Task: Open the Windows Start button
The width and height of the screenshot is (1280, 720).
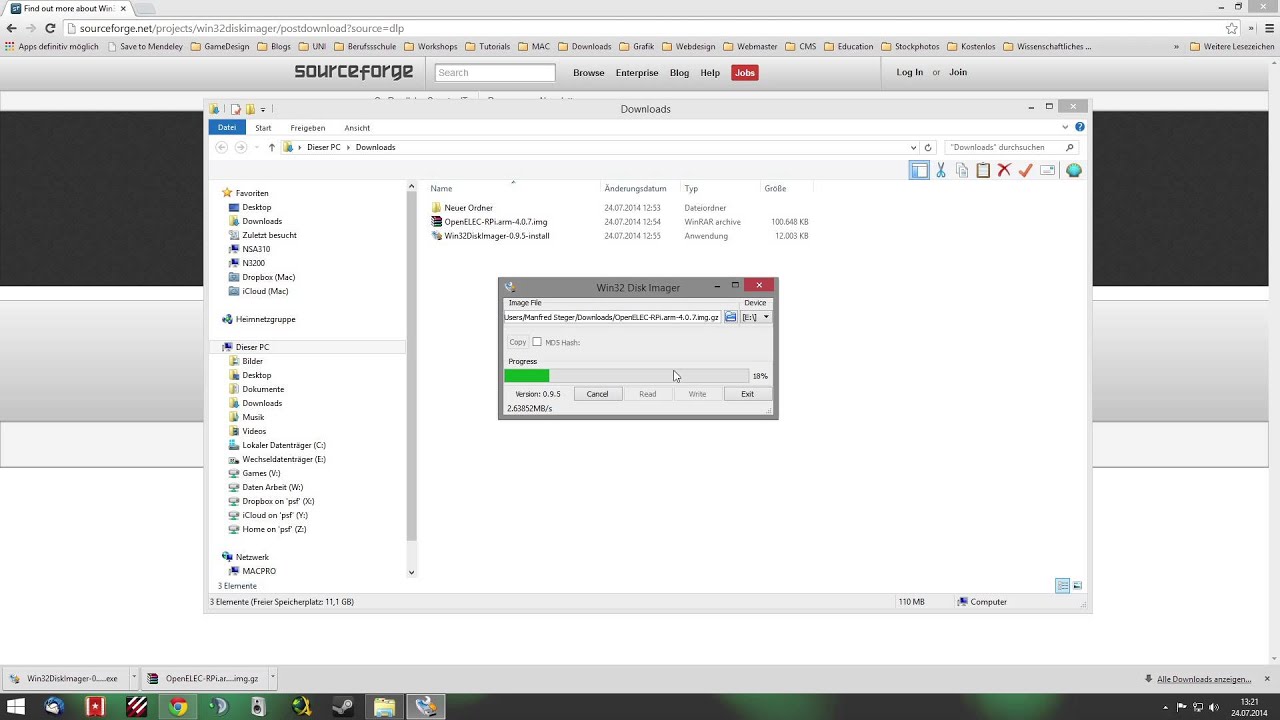Action: coord(15,707)
